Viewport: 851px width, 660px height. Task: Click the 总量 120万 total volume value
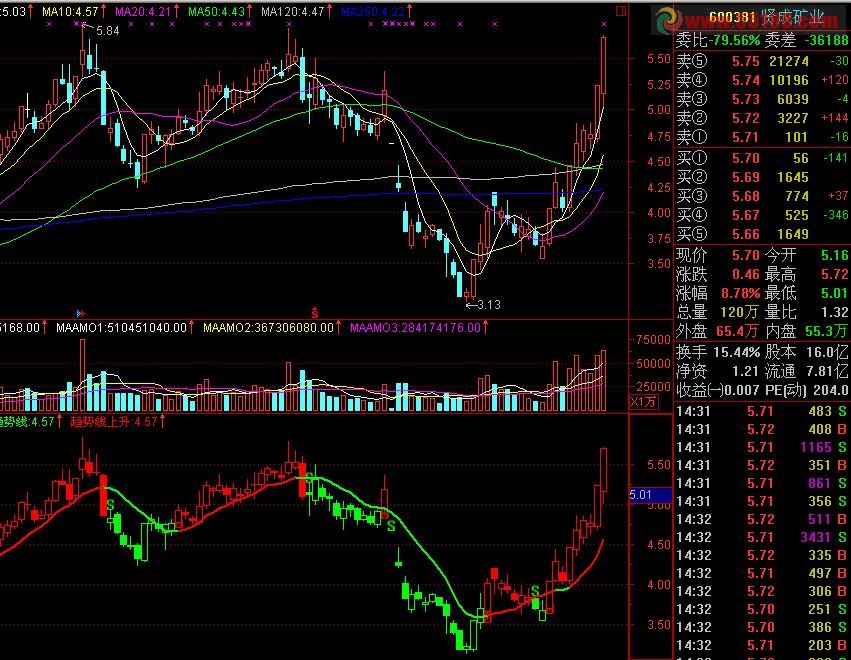coord(739,312)
